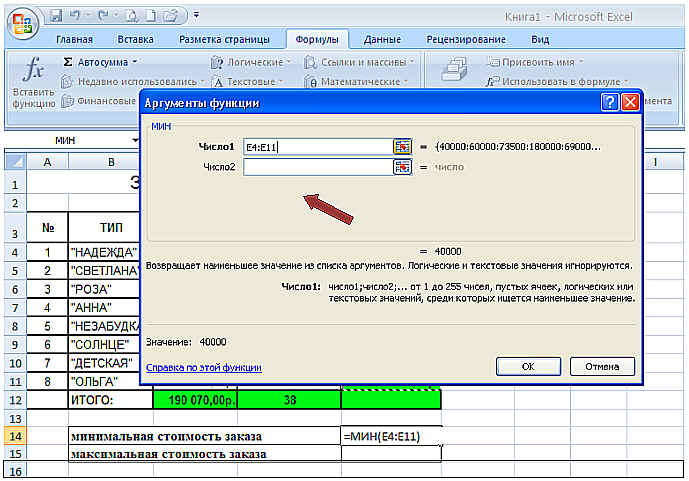This screenshot has width=689, height=481.
Task: Click the минимальная стоимость заказа label cell
Action: (x=205, y=436)
